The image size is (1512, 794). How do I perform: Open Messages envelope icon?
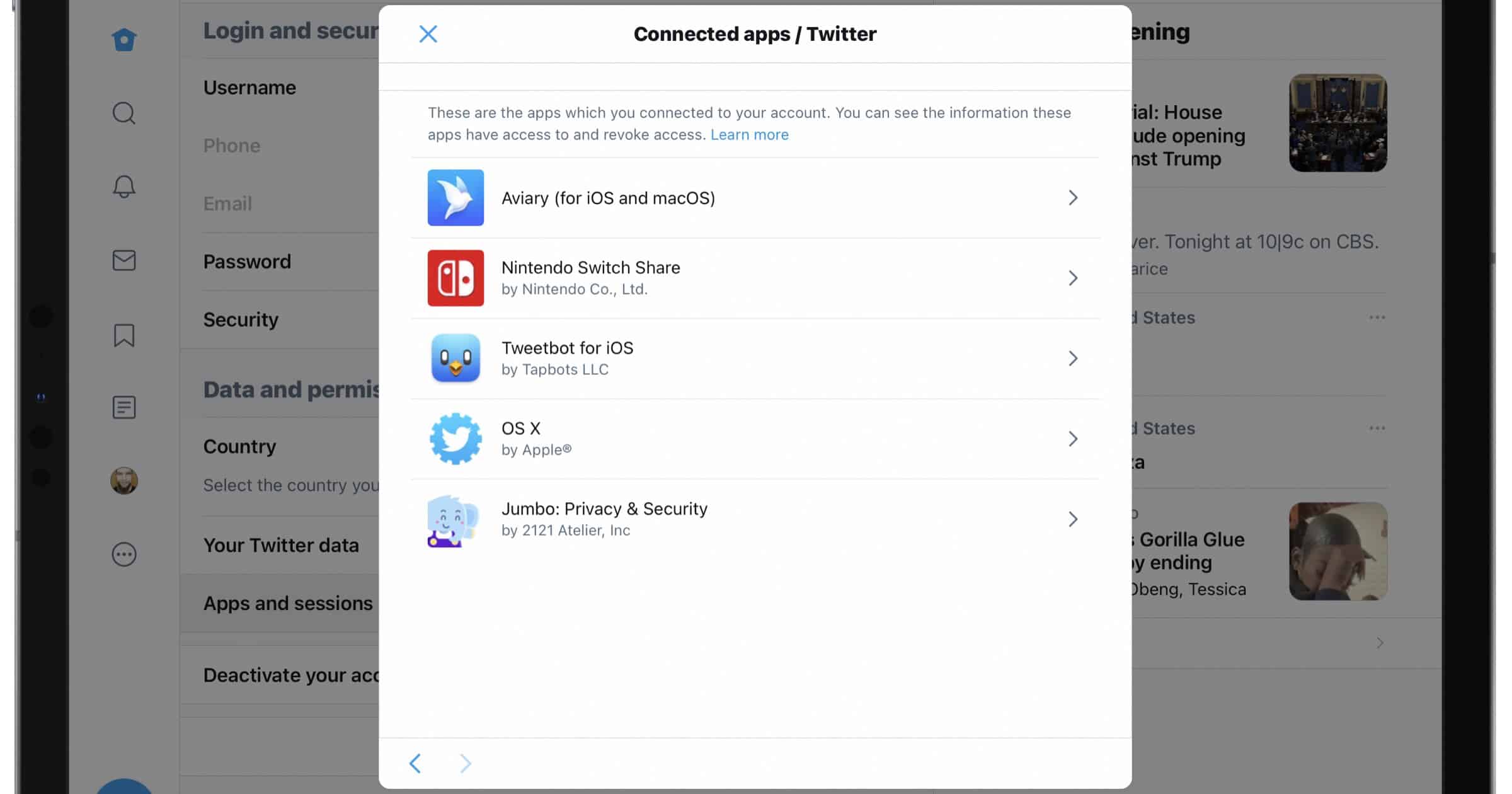click(124, 260)
